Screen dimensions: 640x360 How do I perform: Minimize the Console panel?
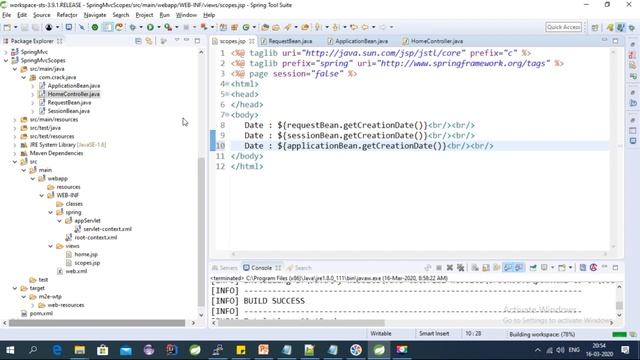(604, 267)
